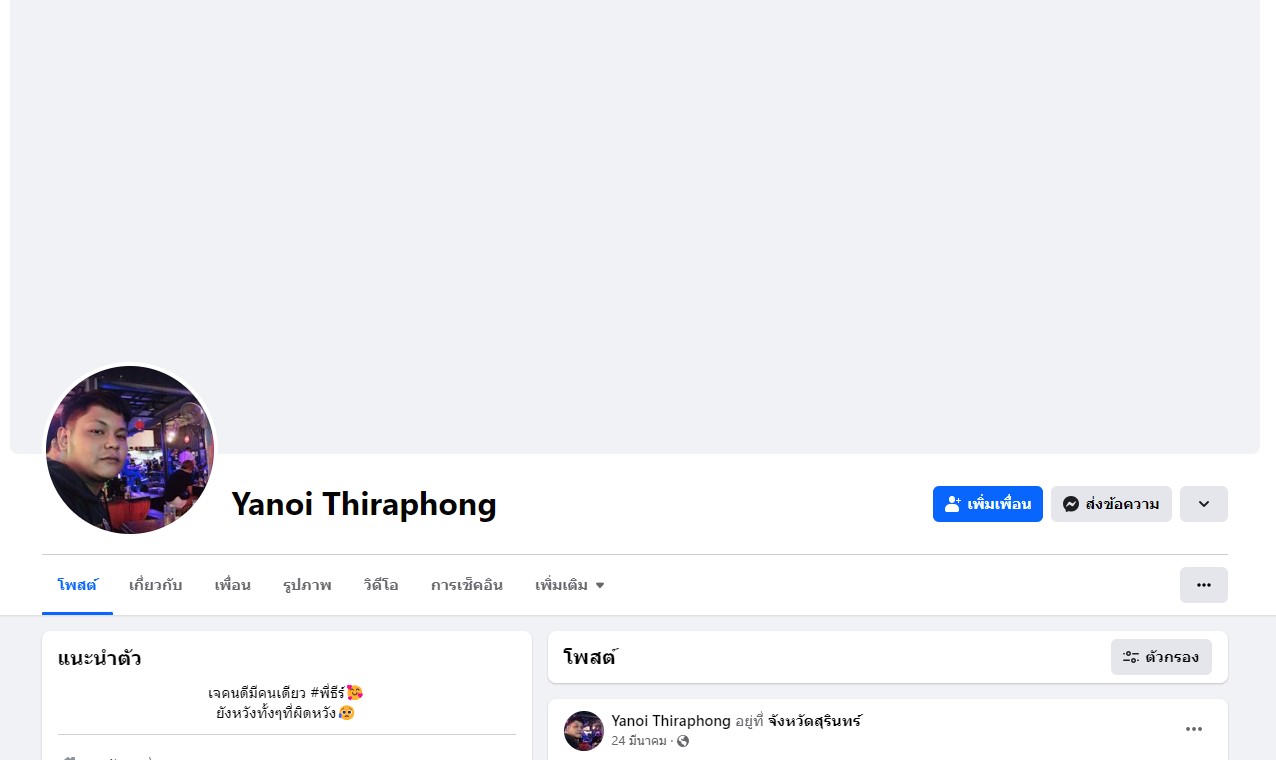The image size is (1276, 760).
Task: Expand the chevron dropdown next to message button
Action: coord(1204,504)
